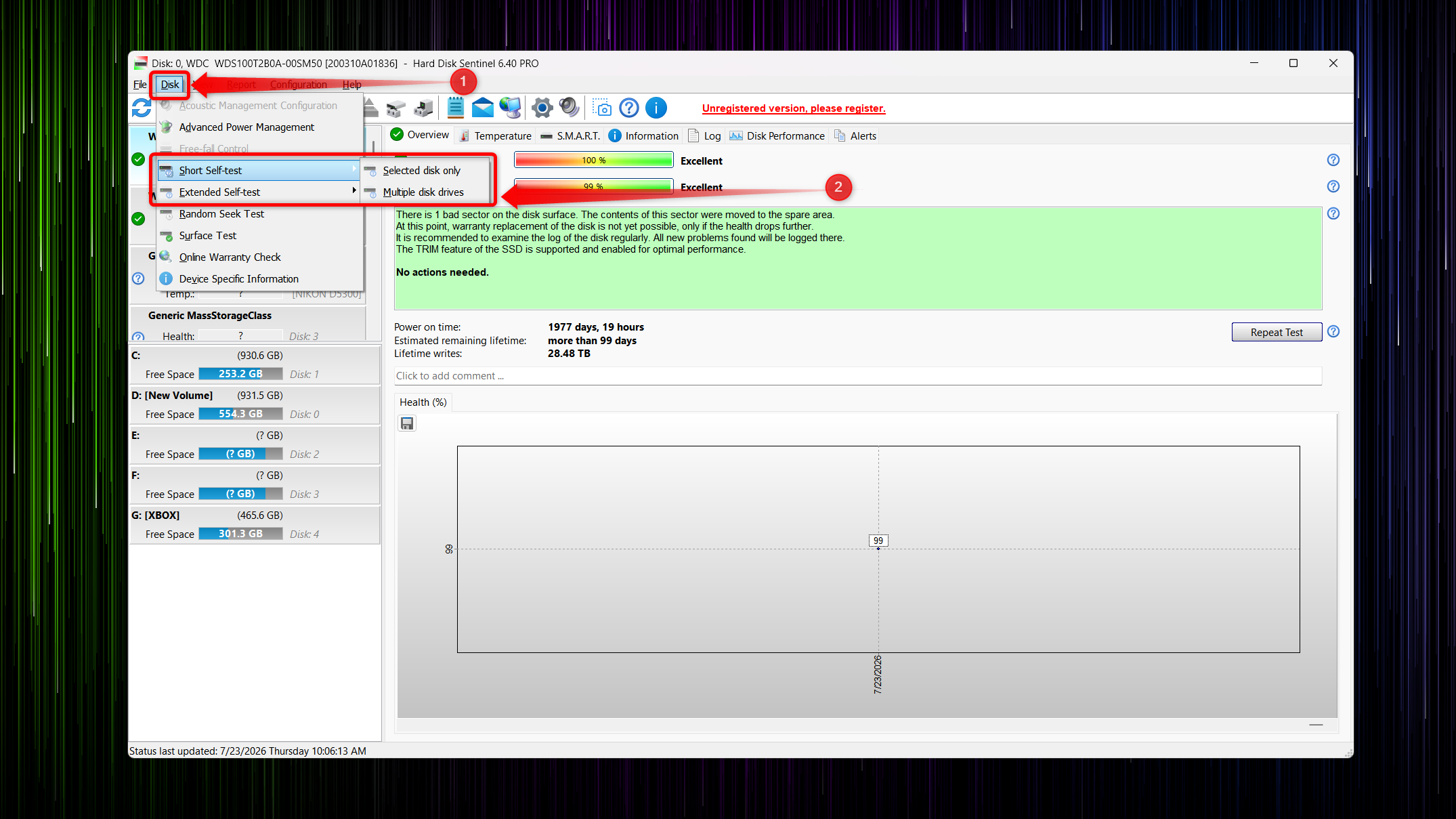Image resolution: width=1456 pixels, height=819 pixels.
Task: Select the Generic MassStorageClass disk entry
Action: 248,324
